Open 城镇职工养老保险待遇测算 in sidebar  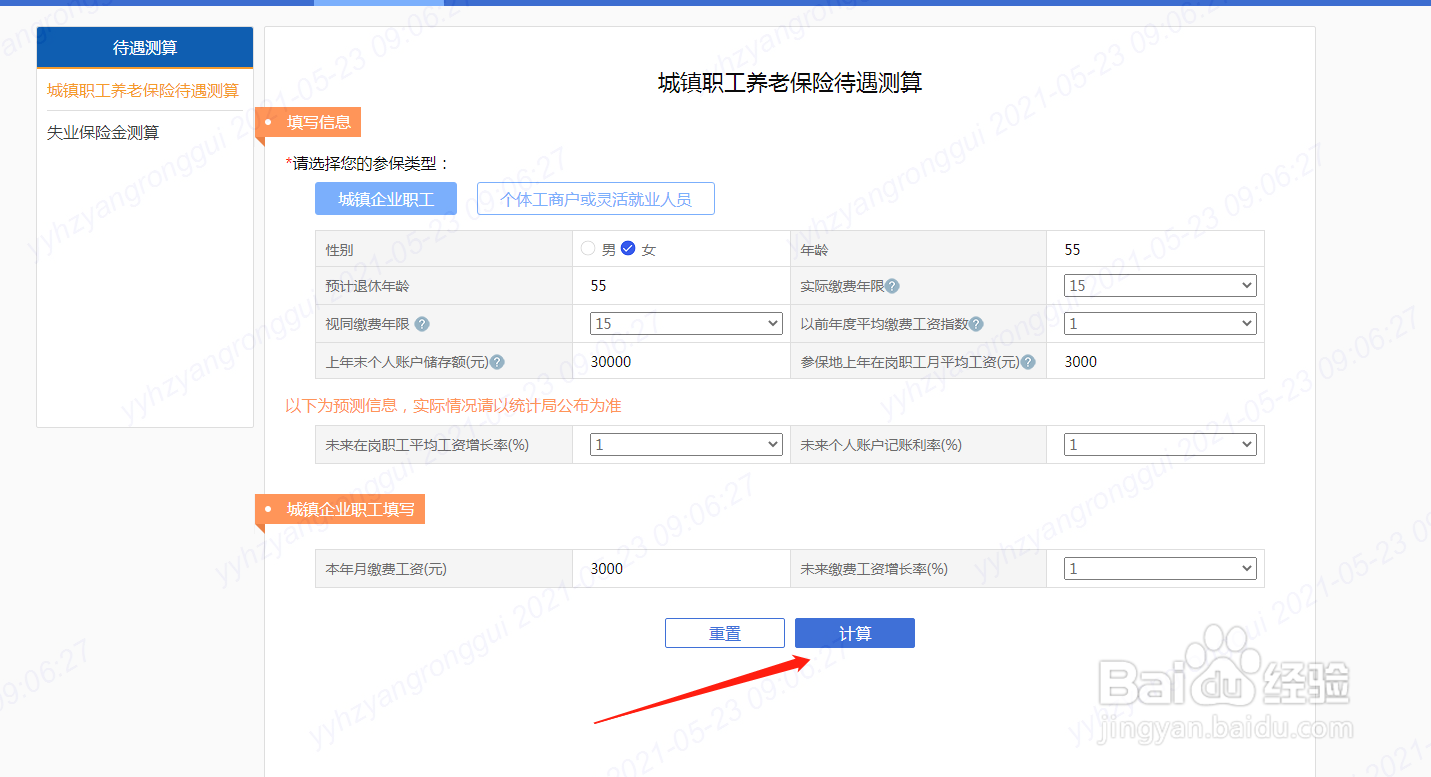(x=143, y=91)
